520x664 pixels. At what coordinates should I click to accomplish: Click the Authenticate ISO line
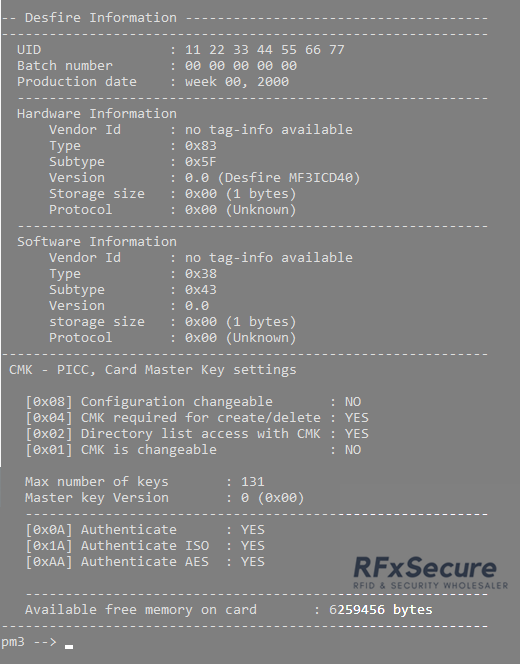coord(145,546)
